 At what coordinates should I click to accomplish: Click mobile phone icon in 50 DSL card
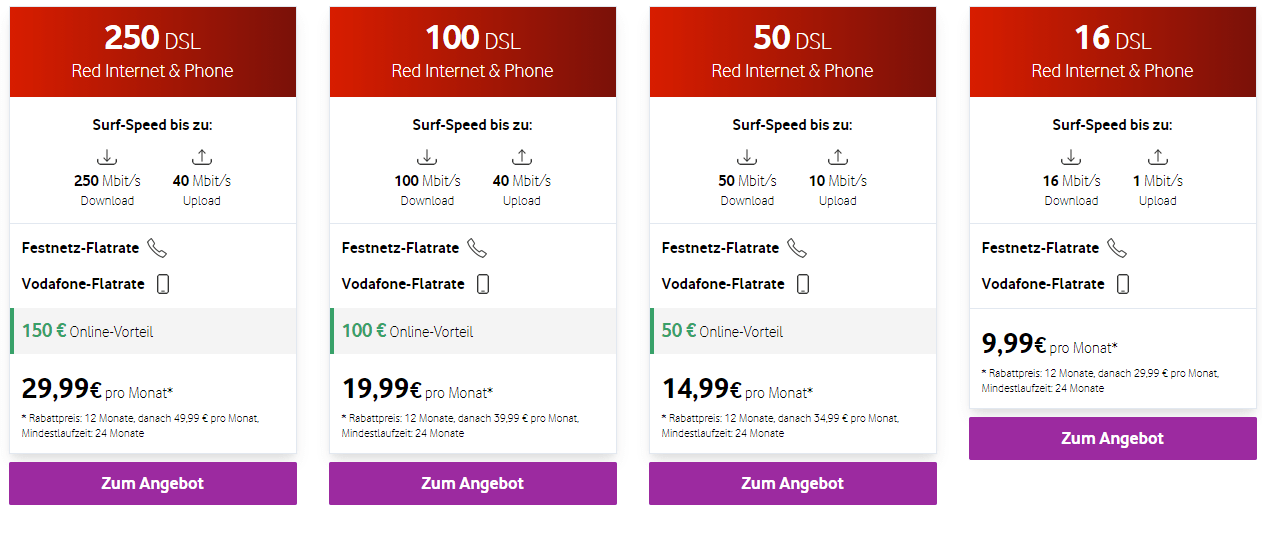803,284
